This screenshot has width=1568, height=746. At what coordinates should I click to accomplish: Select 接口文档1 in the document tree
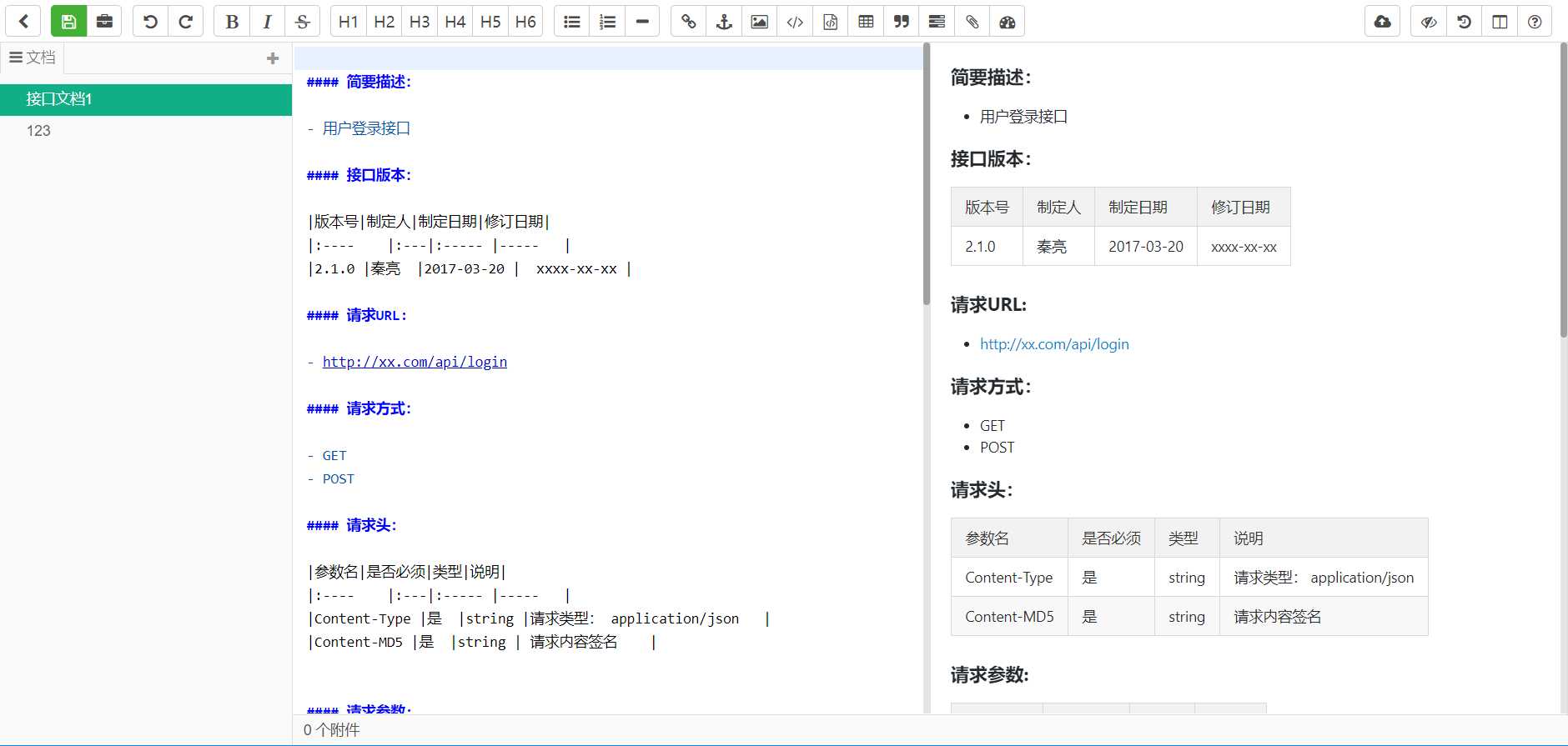(146, 99)
